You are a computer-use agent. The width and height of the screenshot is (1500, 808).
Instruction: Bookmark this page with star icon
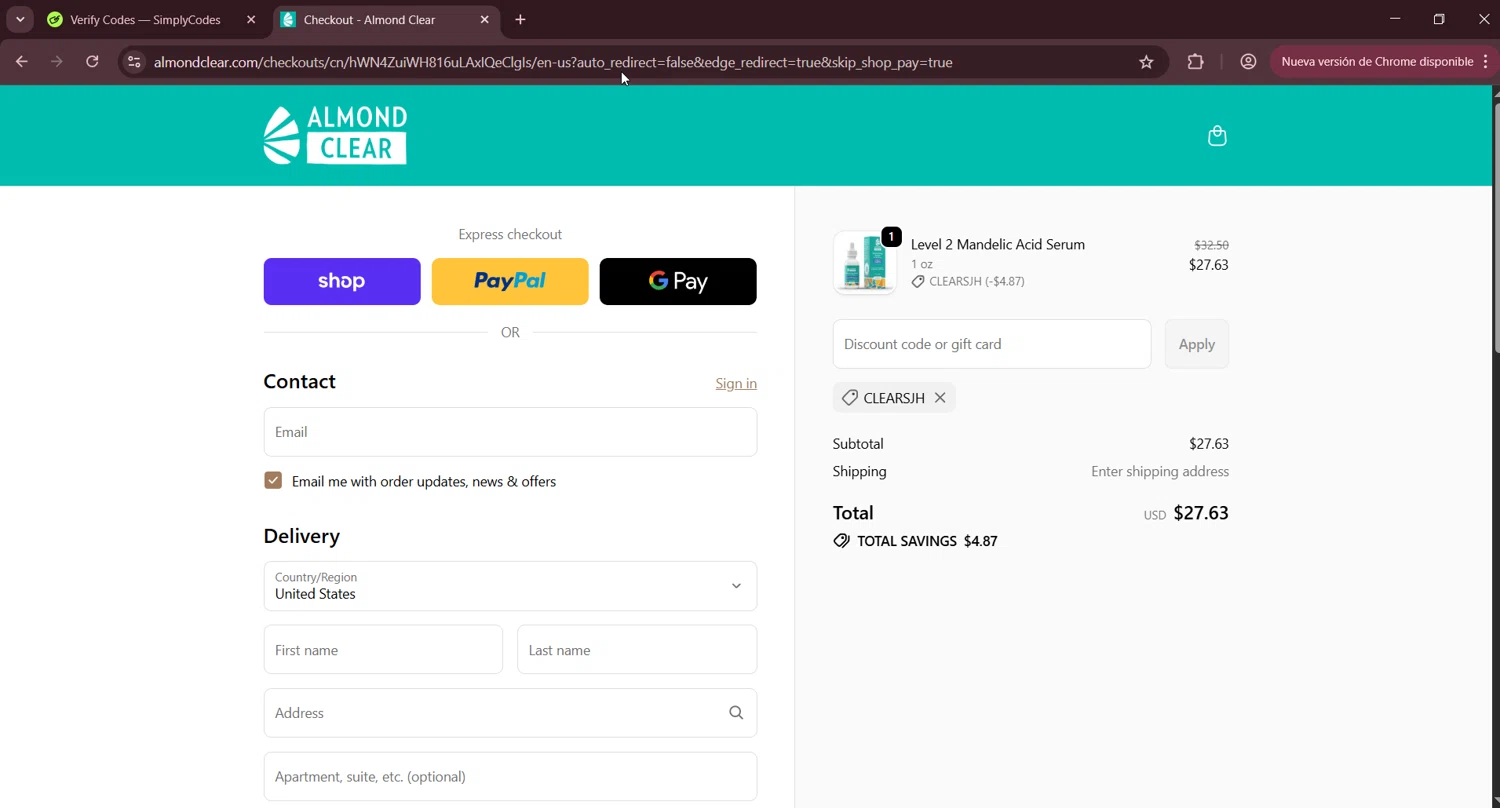[x=1146, y=62]
